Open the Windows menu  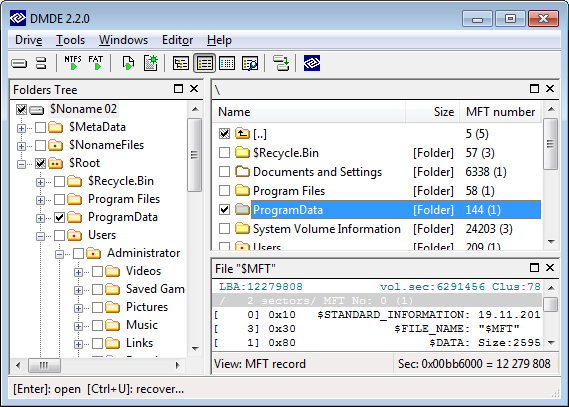(x=123, y=40)
